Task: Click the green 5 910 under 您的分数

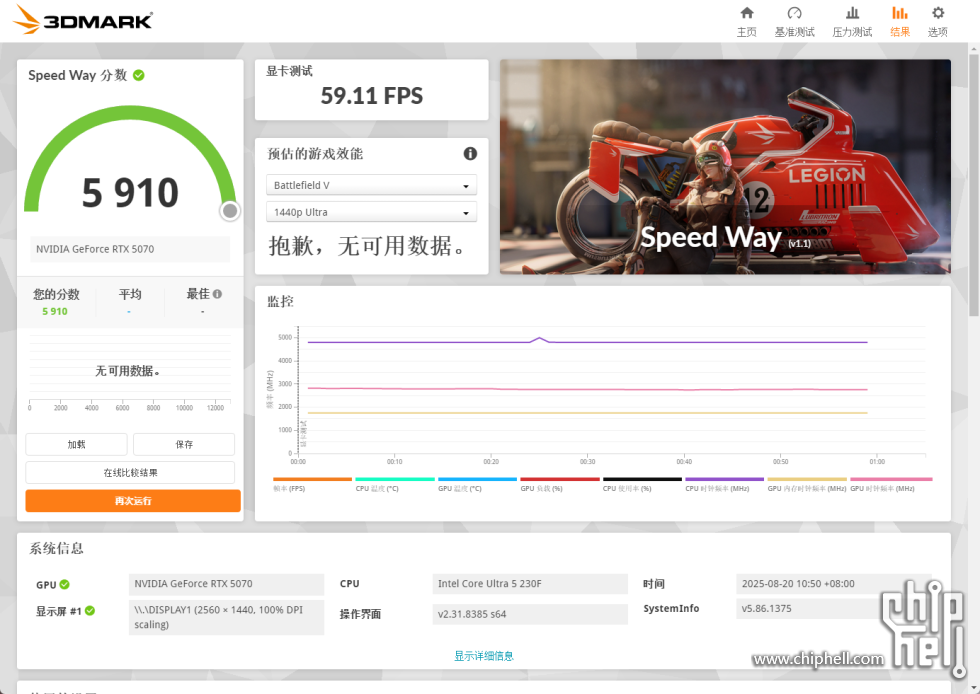Action: [x=55, y=311]
